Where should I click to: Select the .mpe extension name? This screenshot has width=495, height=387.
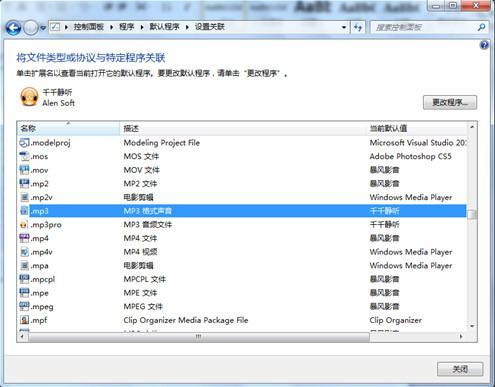click(x=40, y=293)
